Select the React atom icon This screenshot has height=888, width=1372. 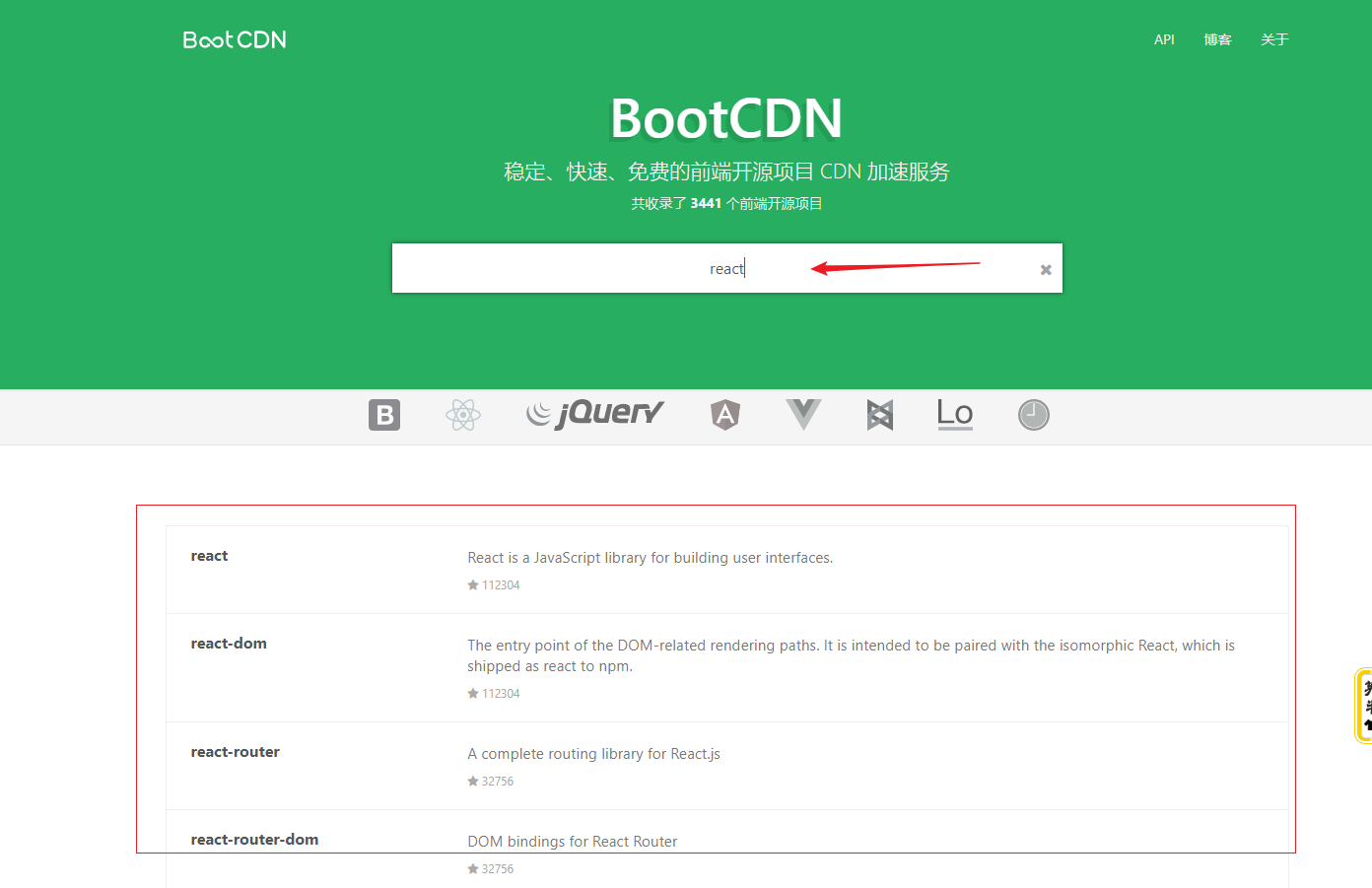(x=462, y=415)
